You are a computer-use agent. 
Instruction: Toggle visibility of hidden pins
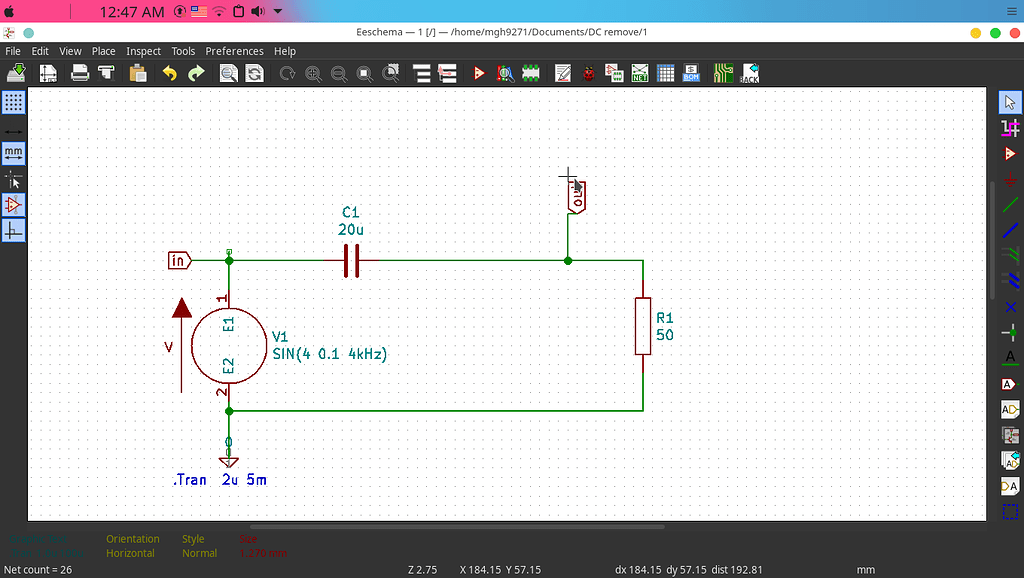coord(13,204)
